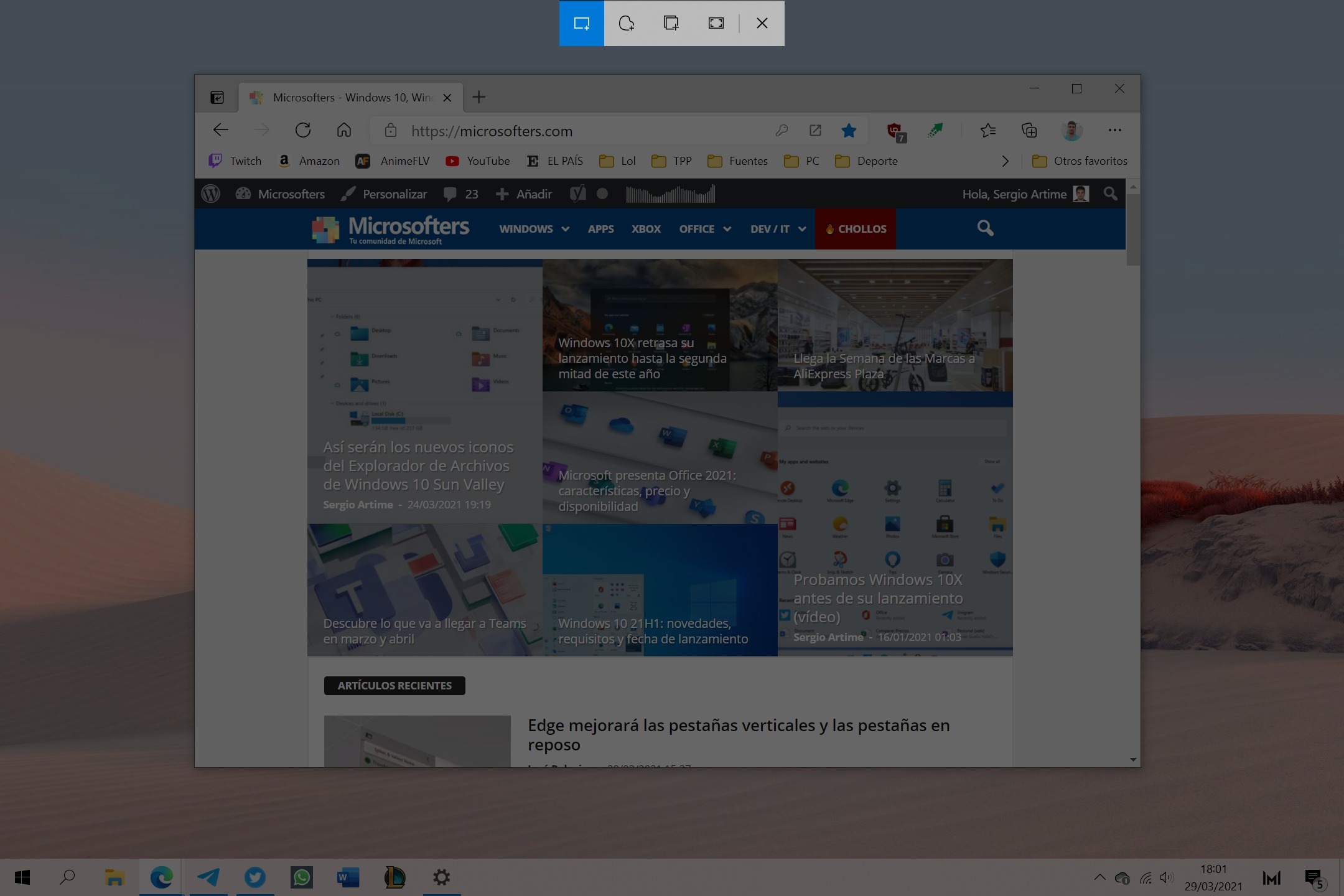Close the Microsofters tab
Screen dimensions: 1344x896
tap(447, 98)
